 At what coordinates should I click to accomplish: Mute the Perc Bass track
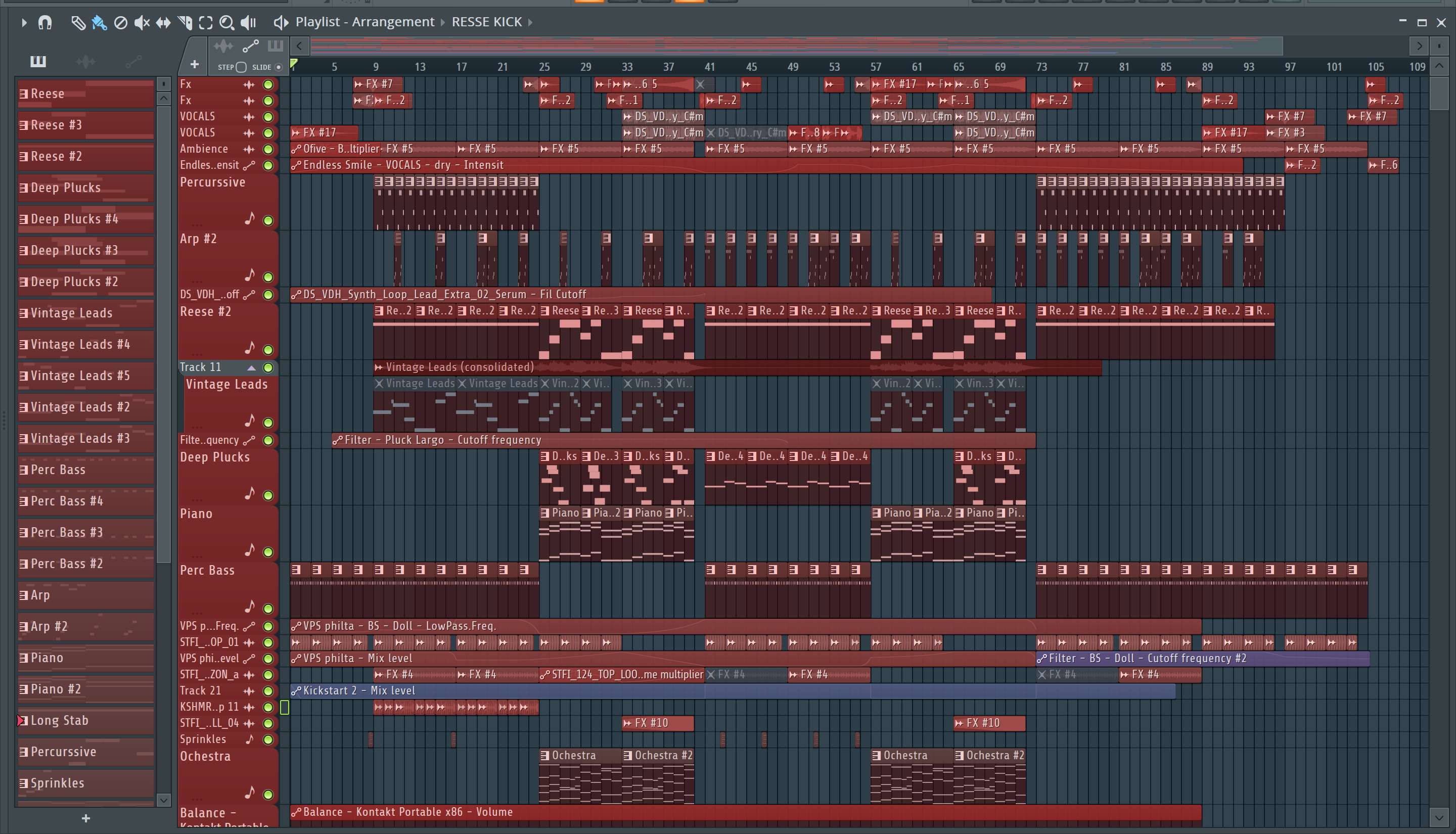268,609
